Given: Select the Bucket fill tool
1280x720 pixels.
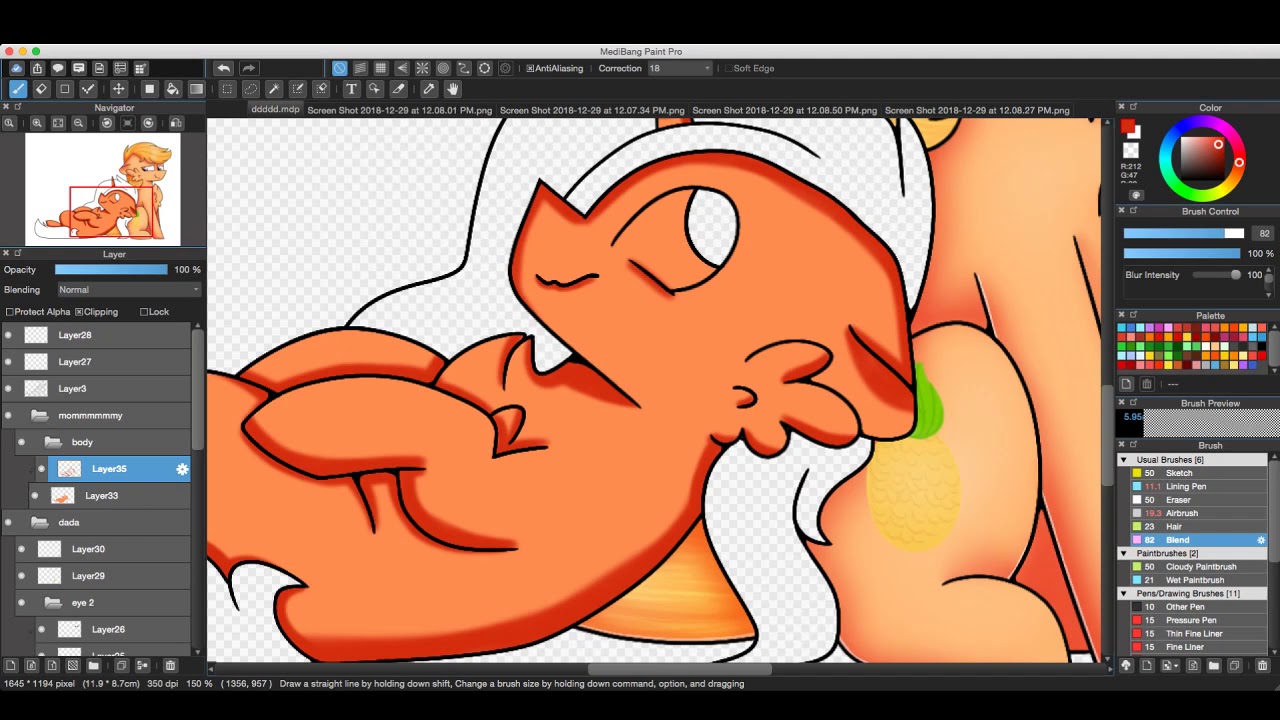Looking at the screenshot, I should click(172, 89).
